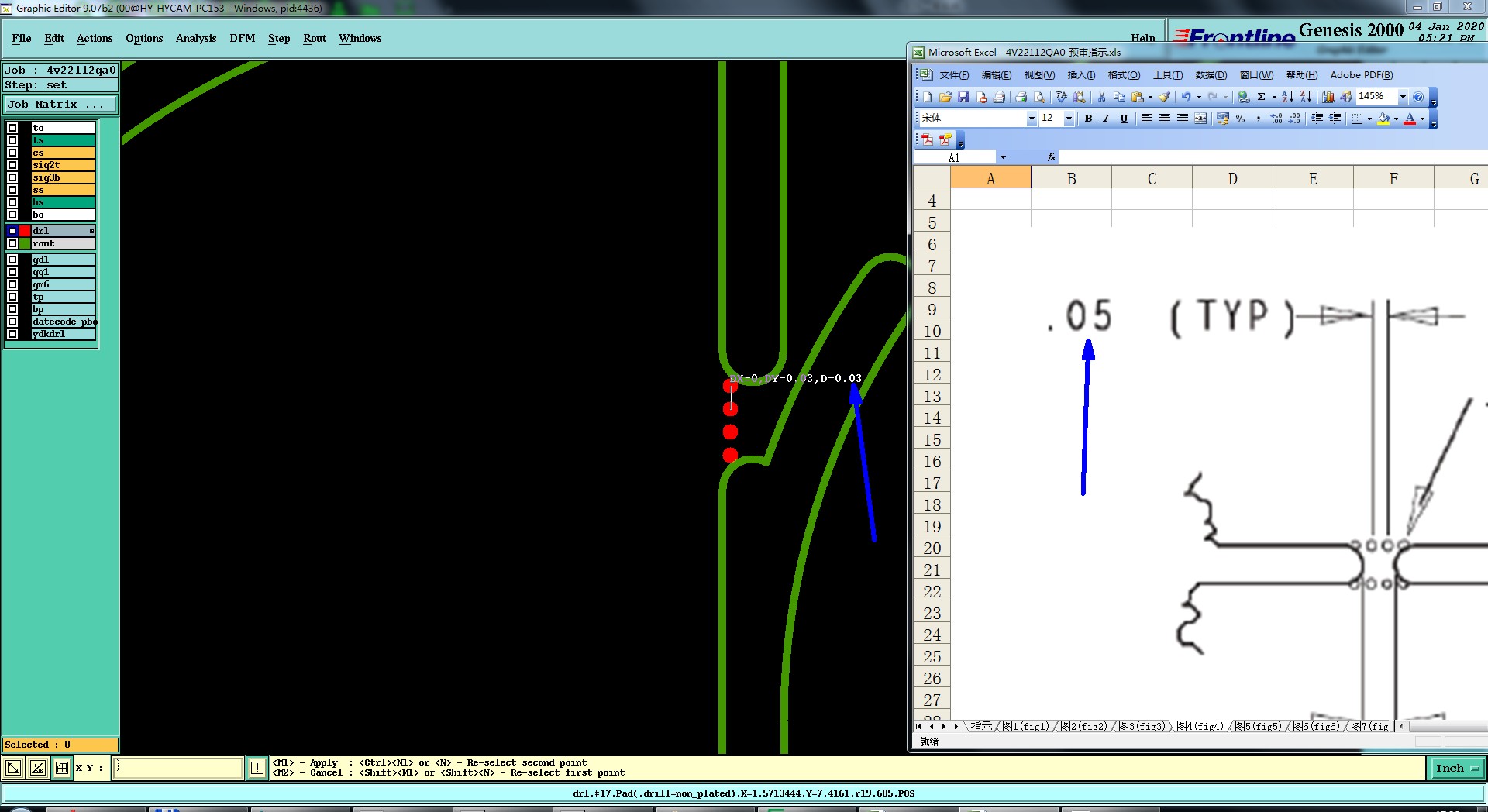Open Genesis units Inch dropdown
The image size is (1488, 812).
1456,768
